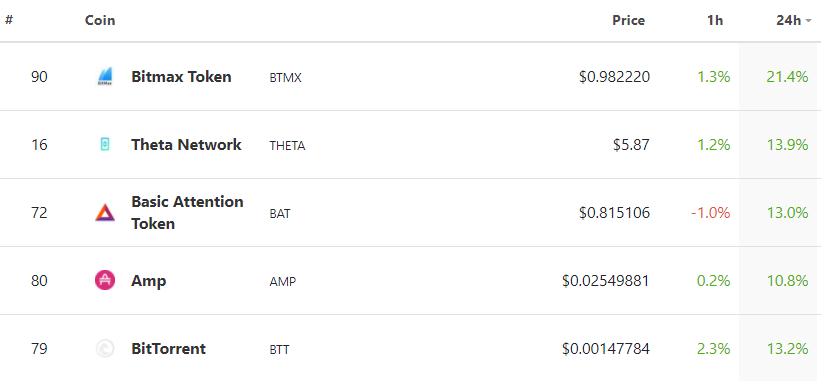Image resolution: width=821 pixels, height=381 pixels.
Task: Open BitTorrent coin page
Action: pyautogui.click(x=169, y=349)
